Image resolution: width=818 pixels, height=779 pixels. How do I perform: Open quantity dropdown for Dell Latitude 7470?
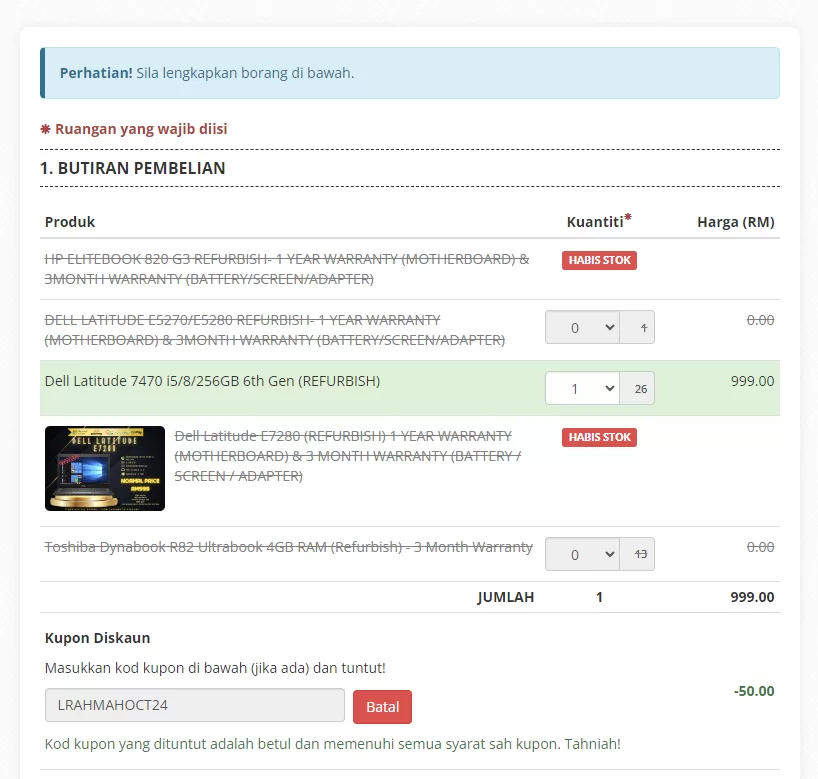coord(582,388)
